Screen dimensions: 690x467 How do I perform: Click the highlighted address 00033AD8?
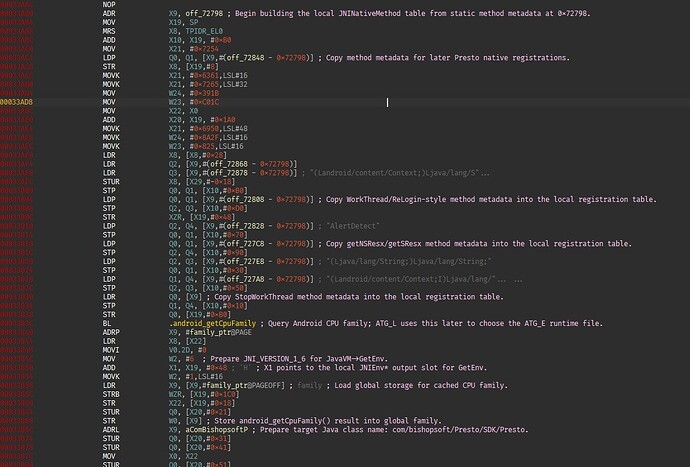[x=16, y=102]
